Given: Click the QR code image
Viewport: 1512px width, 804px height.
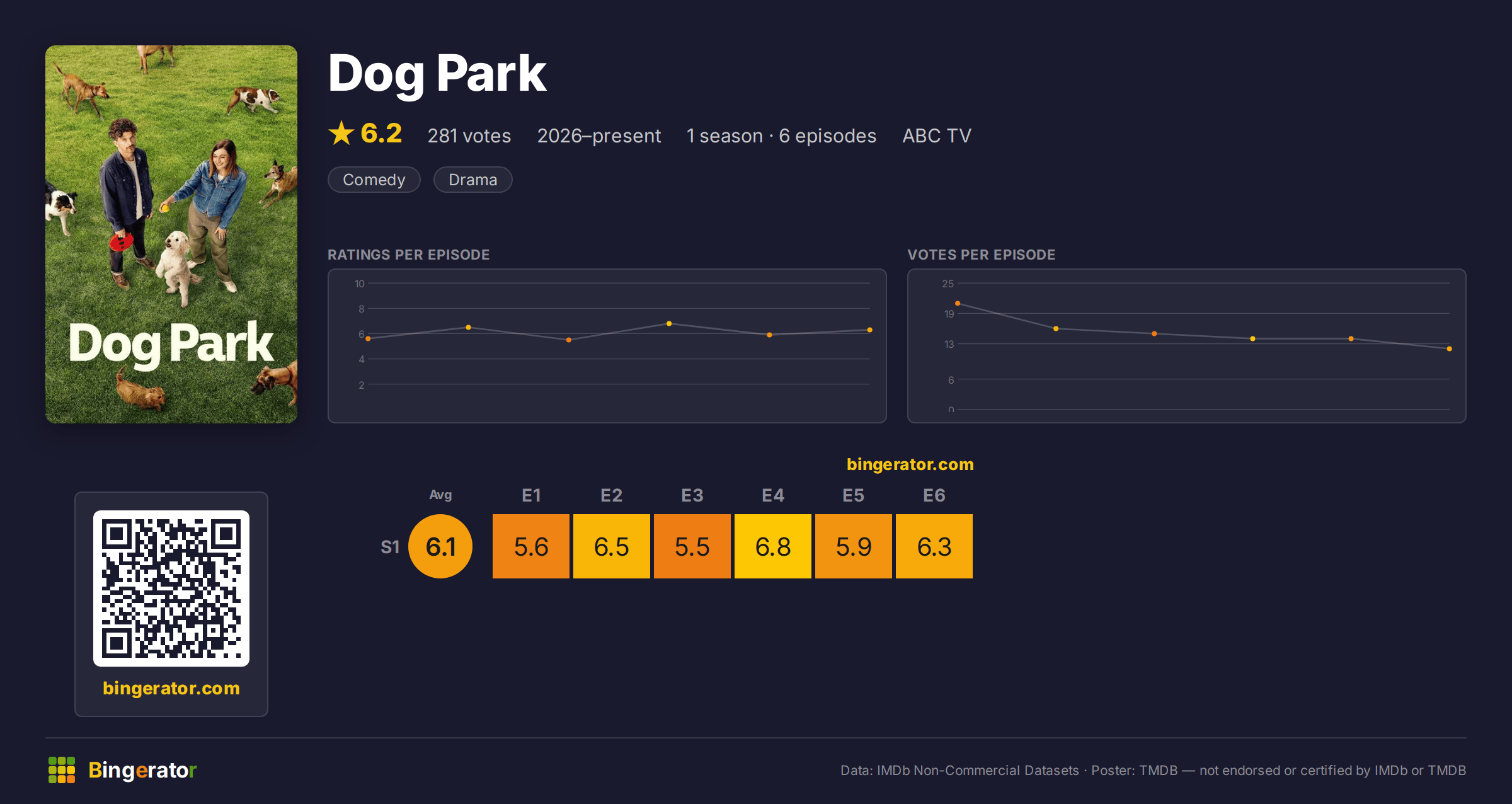Looking at the screenshot, I should (x=171, y=589).
